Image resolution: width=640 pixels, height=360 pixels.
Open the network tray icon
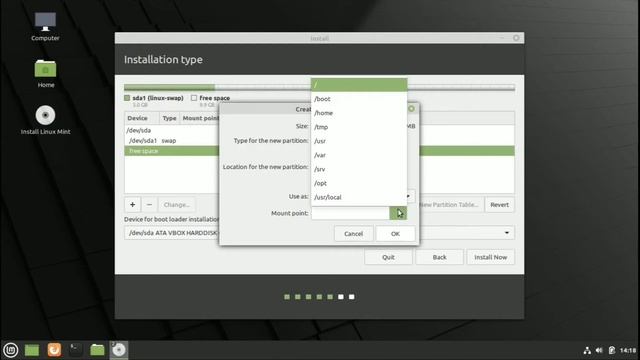point(587,350)
